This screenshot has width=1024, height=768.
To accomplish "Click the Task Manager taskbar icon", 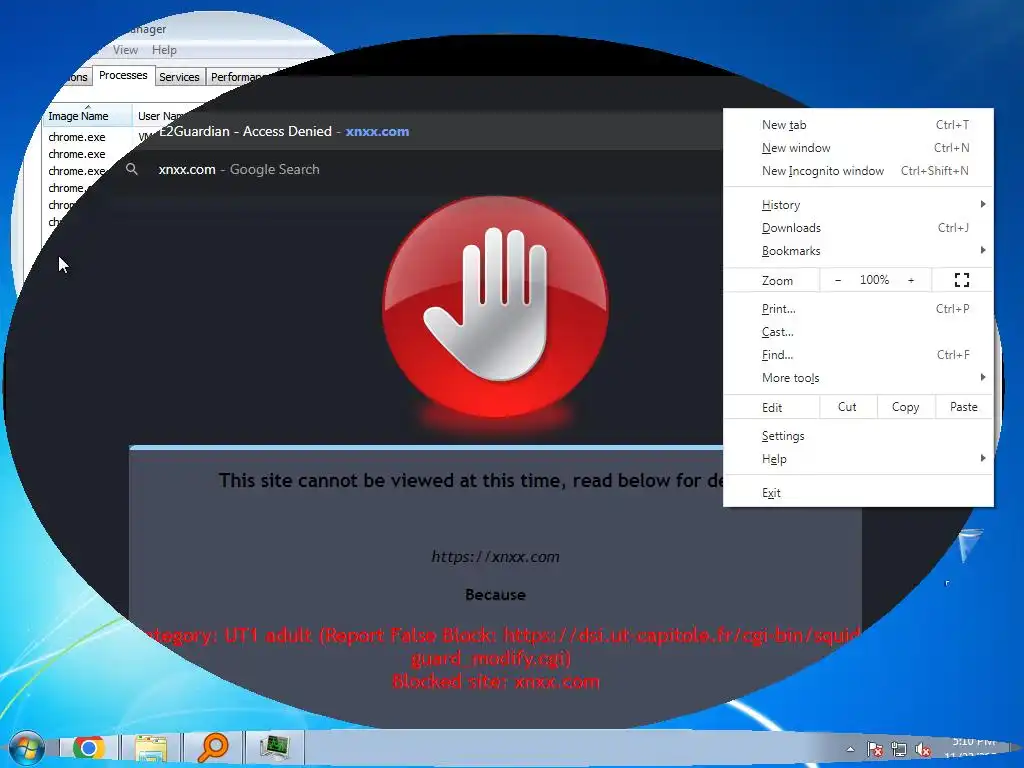I will point(274,747).
